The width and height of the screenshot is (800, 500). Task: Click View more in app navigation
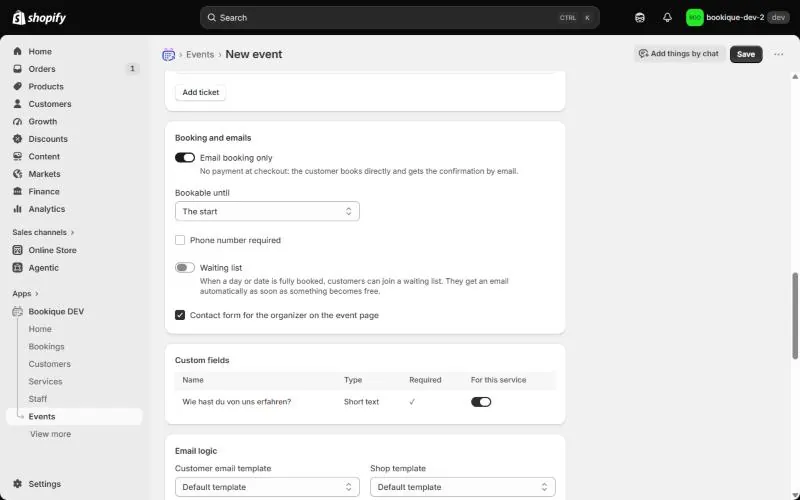click(51, 434)
